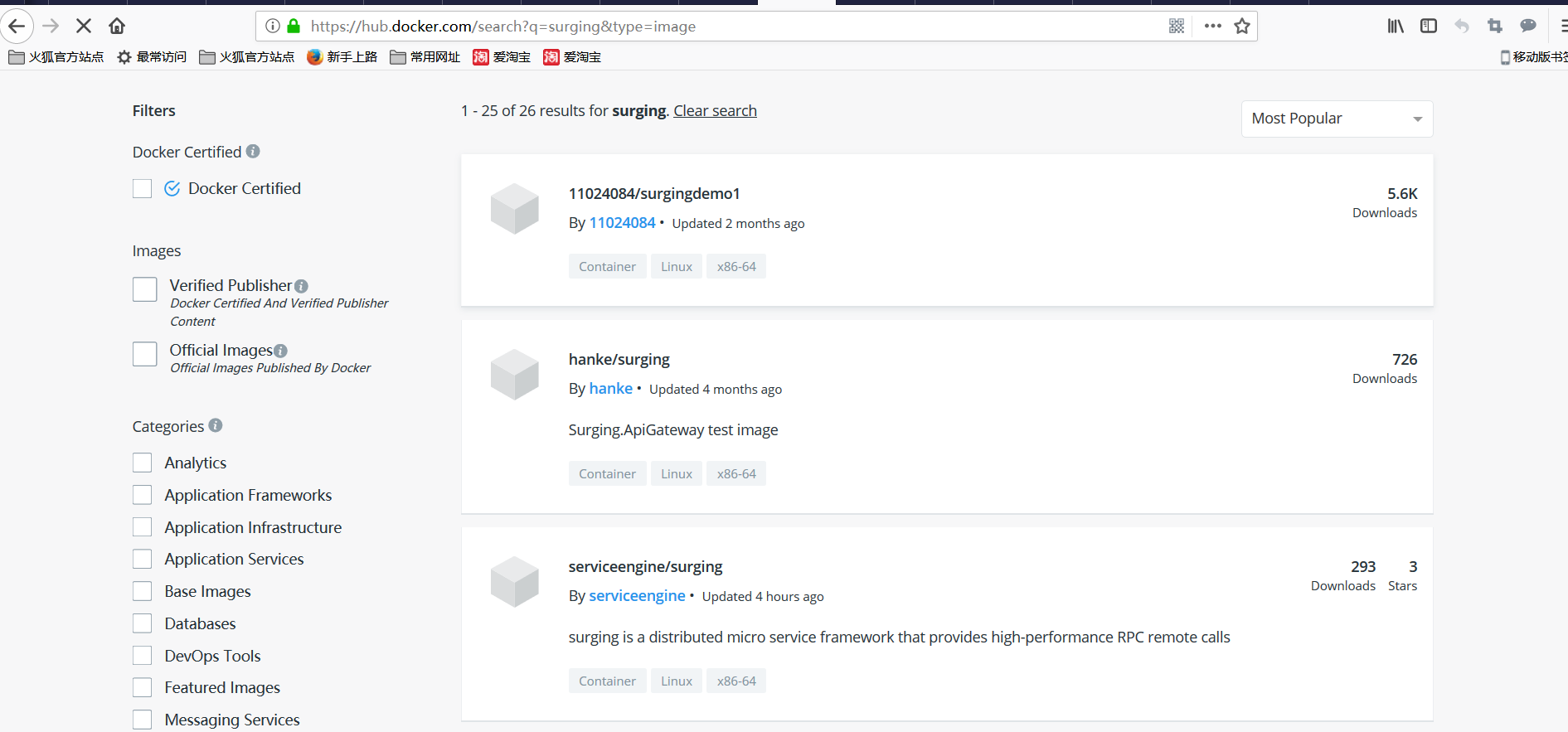Screen dimensions: 1568x732
Task: Go back with the browser back arrow
Action: tap(17, 27)
